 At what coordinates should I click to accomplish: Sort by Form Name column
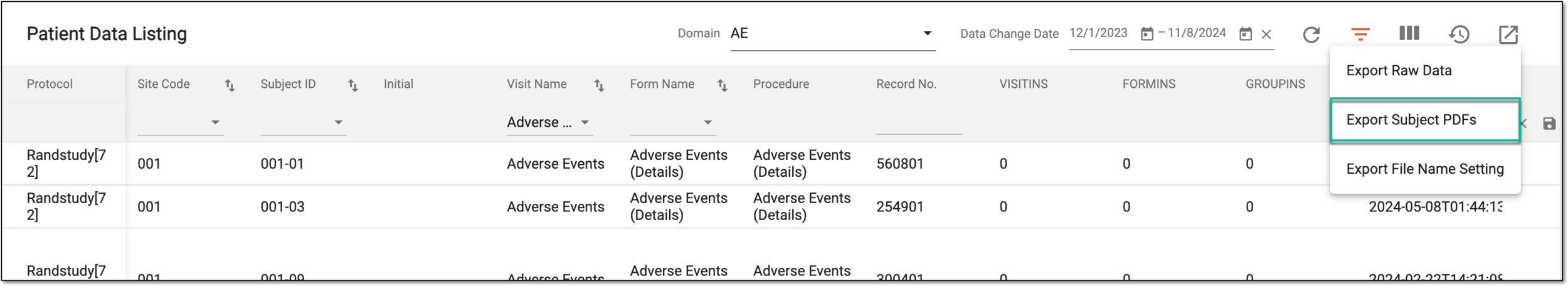click(722, 85)
